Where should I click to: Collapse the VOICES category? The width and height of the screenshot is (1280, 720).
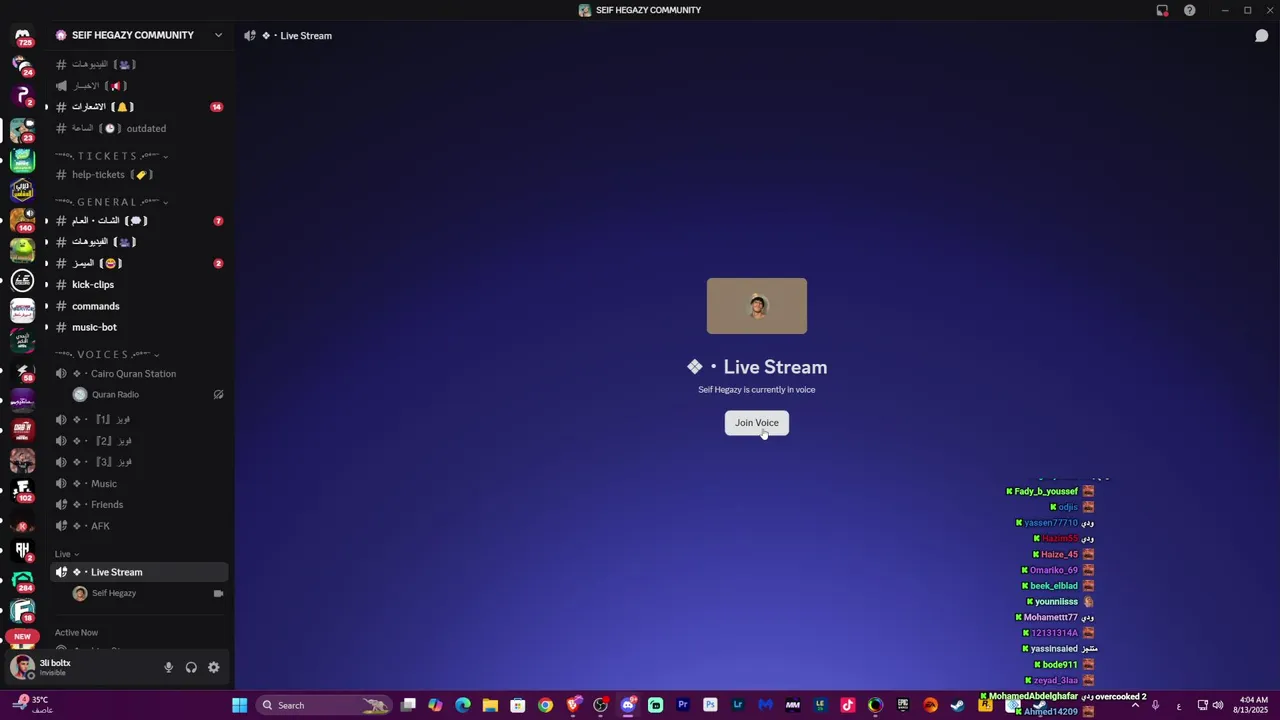point(107,354)
